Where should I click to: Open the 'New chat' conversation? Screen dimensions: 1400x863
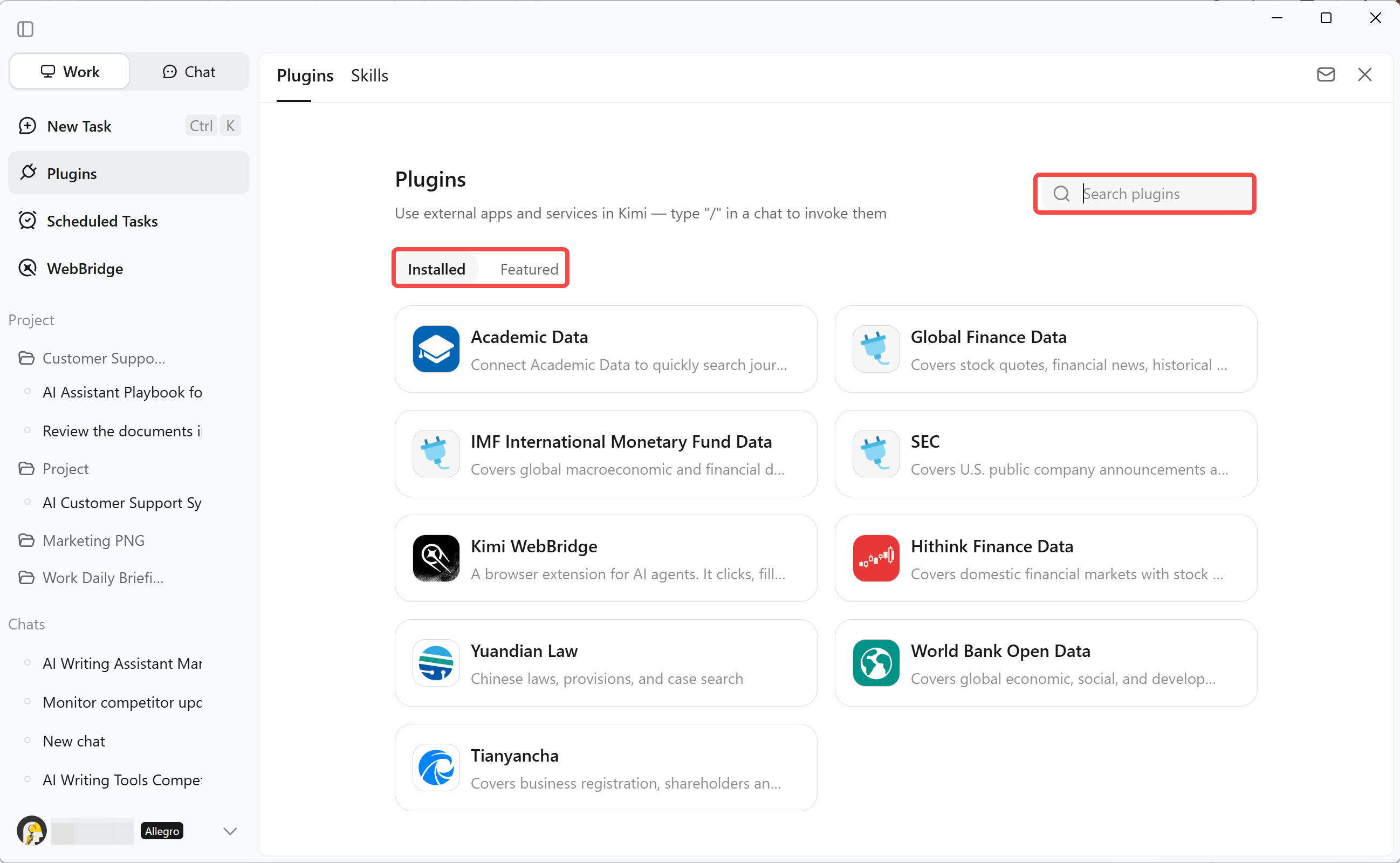73,742
